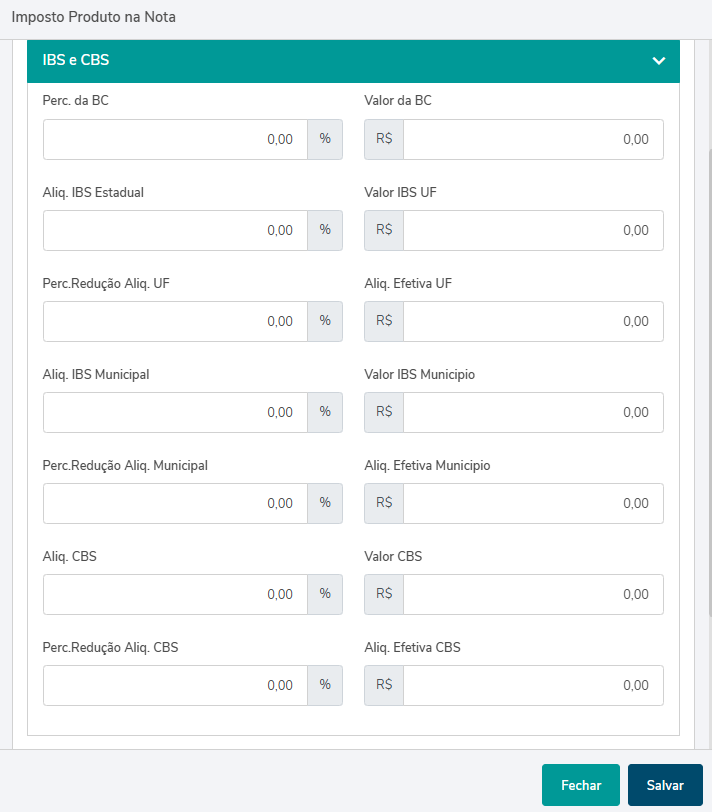The width and height of the screenshot is (712, 812).
Task: Select the Aliq. IBS Municipal input
Action: coord(176,412)
